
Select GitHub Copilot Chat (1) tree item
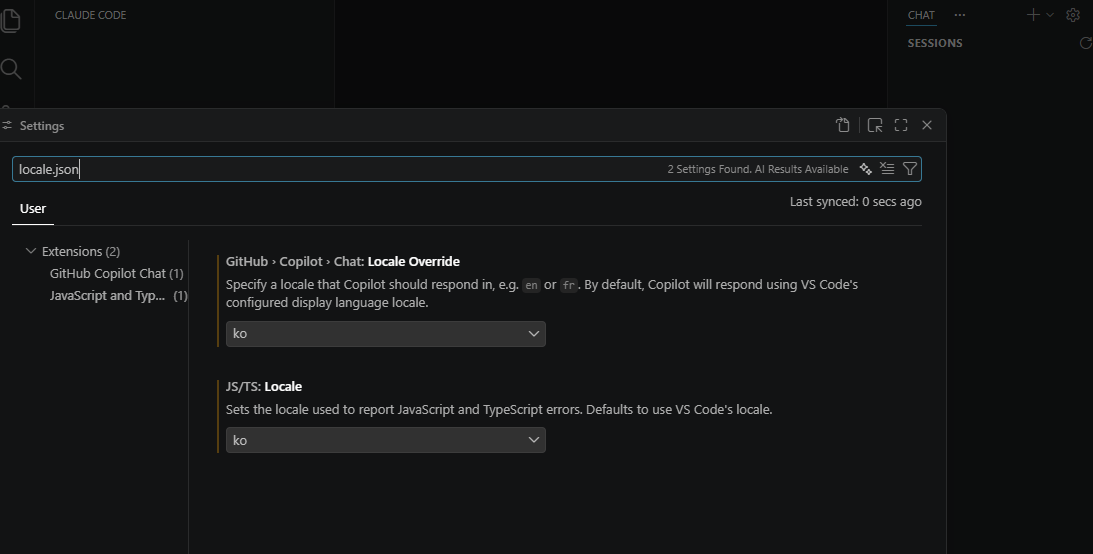116,273
